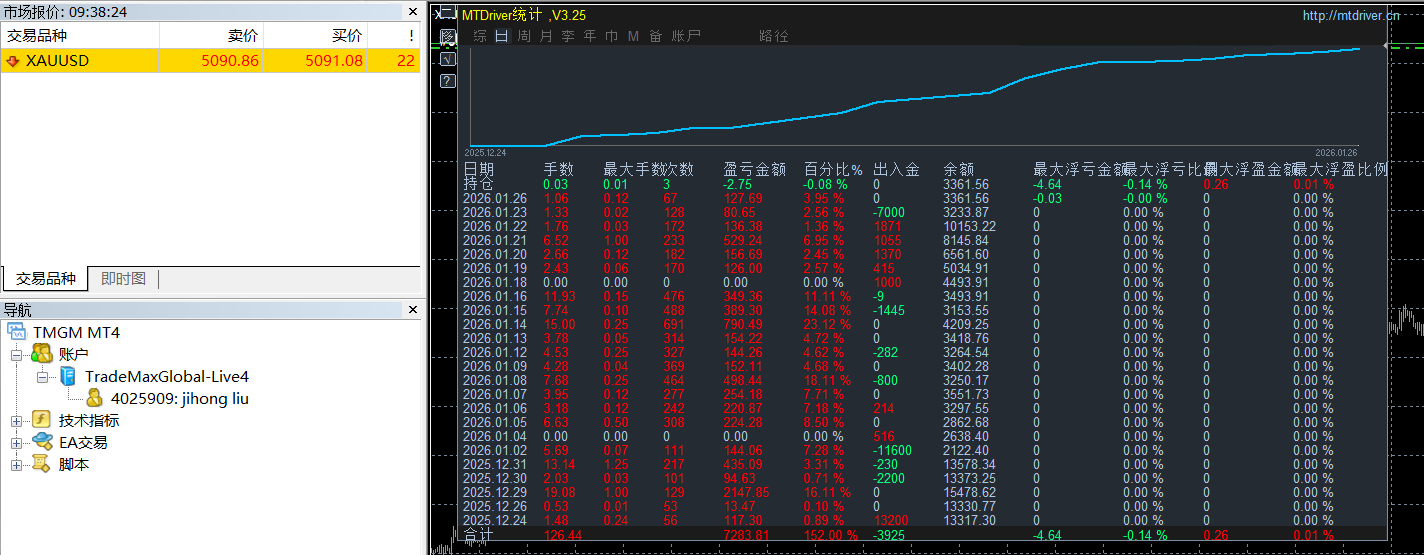Collapse the TradeMaxGlobal-Live4 node
Viewport: 1424px width, 555px height.
42,376
